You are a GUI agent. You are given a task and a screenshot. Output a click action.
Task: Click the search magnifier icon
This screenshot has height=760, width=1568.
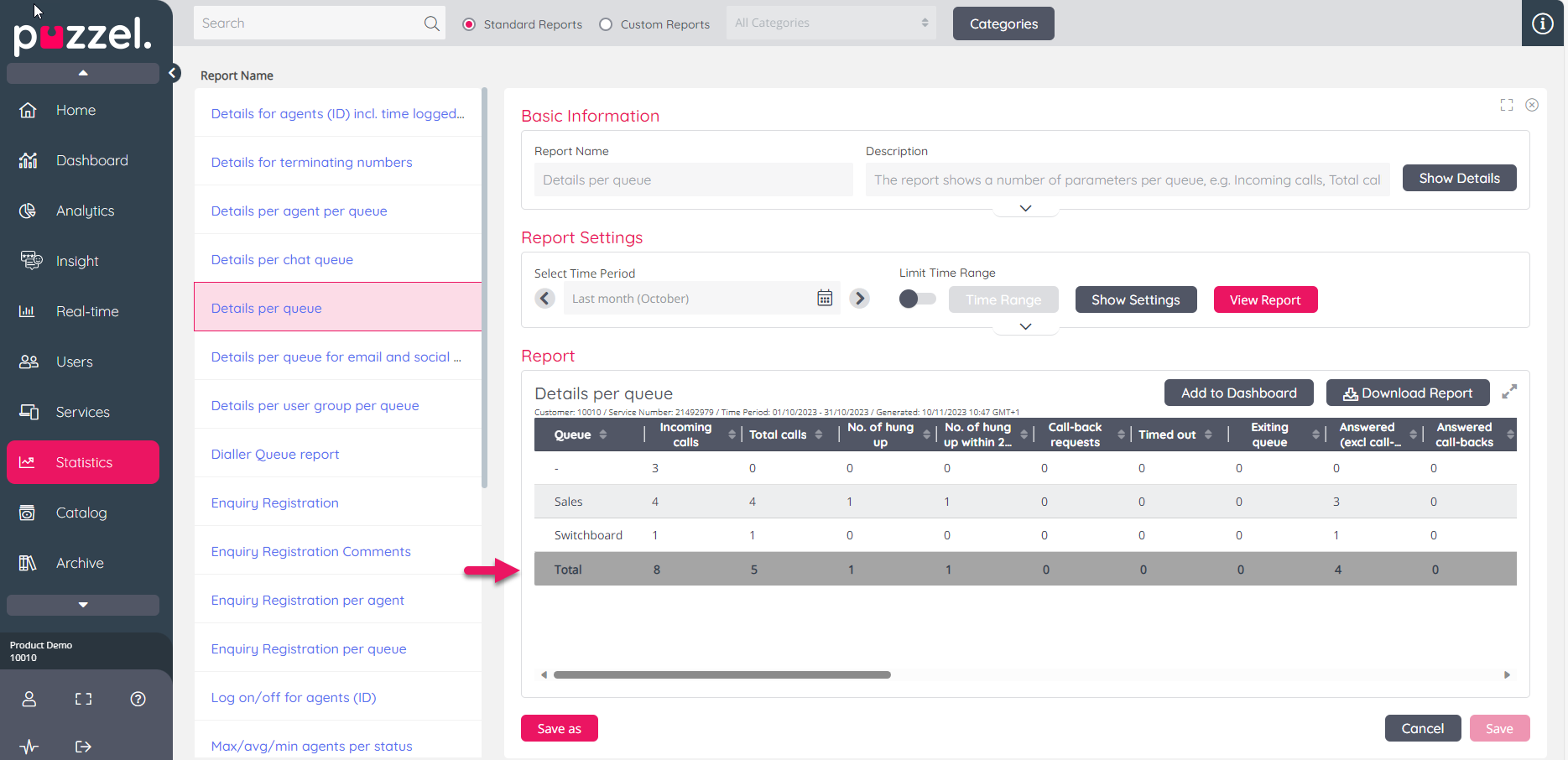tap(431, 23)
